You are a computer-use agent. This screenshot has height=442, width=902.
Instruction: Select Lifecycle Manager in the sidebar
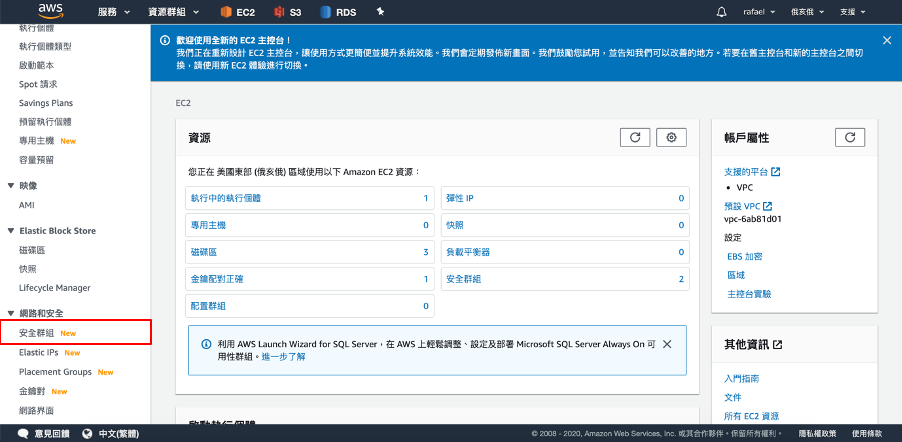click(x=55, y=288)
